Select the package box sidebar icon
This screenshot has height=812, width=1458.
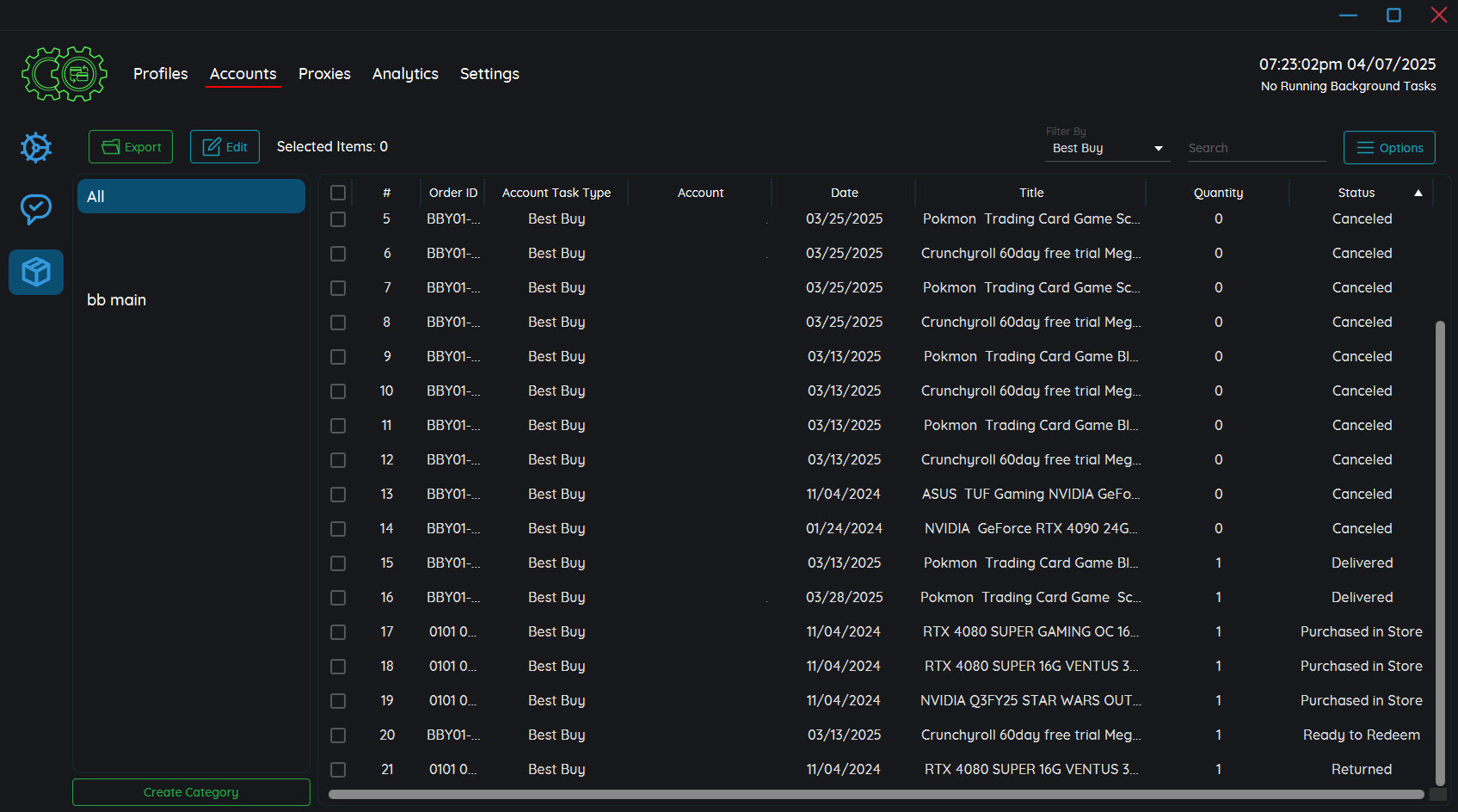click(36, 273)
